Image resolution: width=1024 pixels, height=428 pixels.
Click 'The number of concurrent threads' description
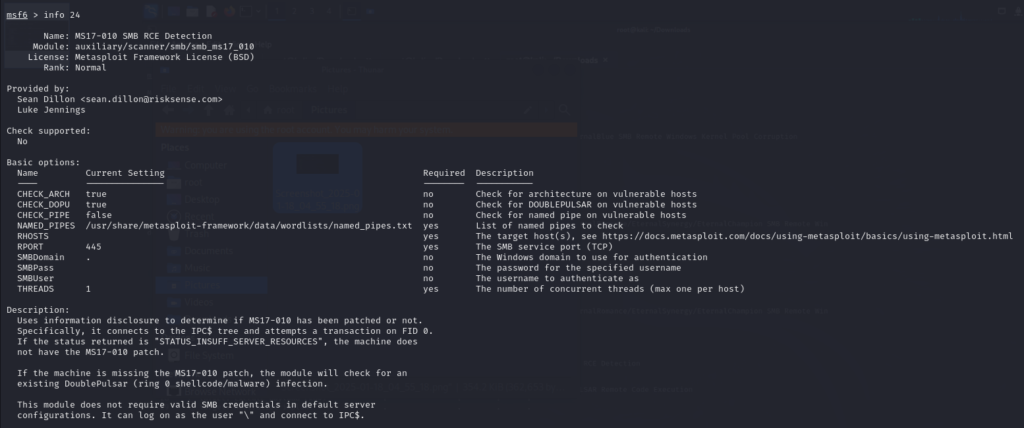click(x=610, y=288)
